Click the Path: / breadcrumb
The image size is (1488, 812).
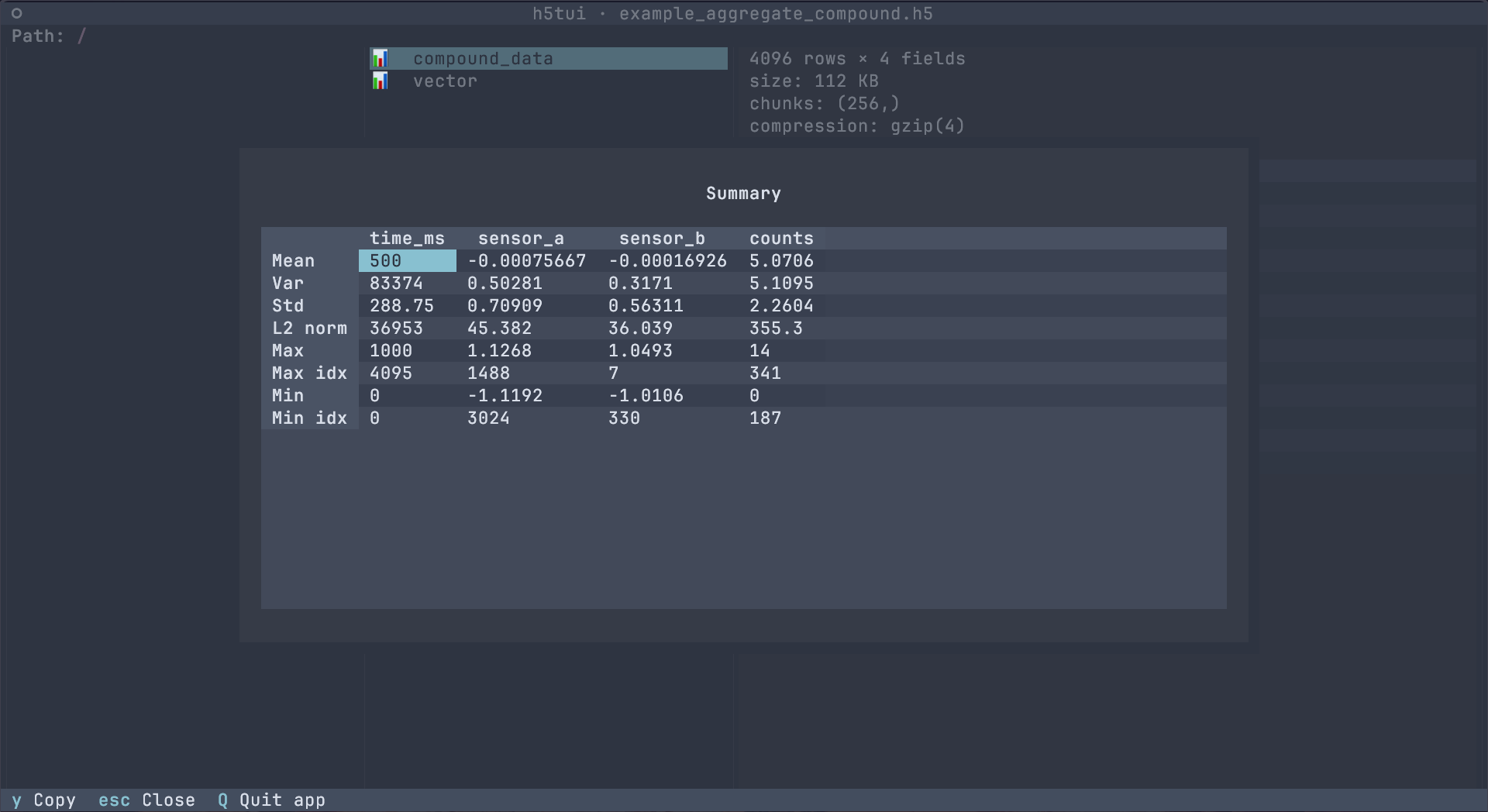click(49, 36)
